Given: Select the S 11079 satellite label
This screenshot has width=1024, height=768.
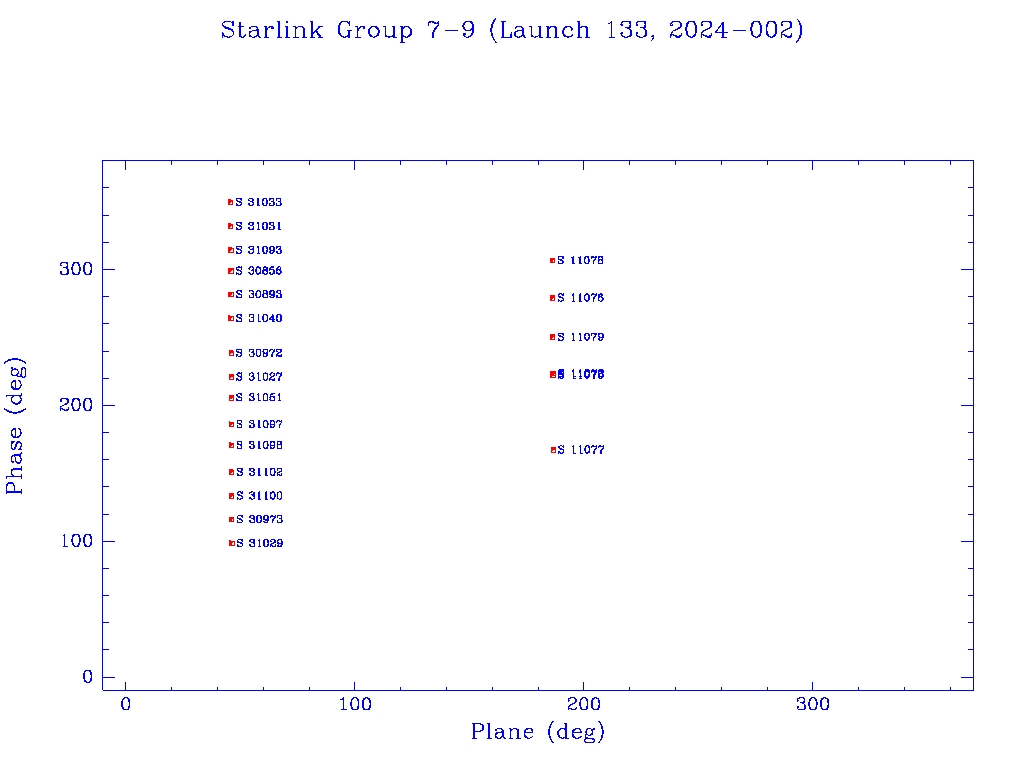Looking at the screenshot, I should click(x=581, y=337).
